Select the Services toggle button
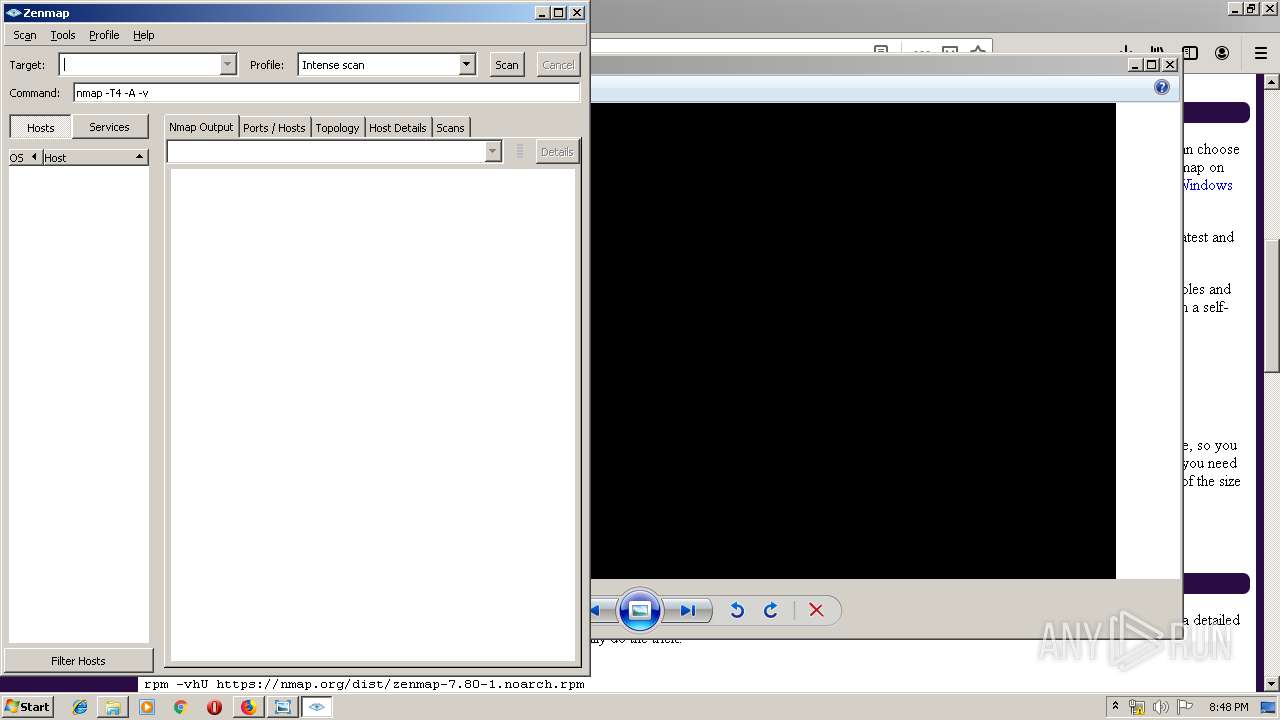The image size is (1280, 720). click(x=109, y=127)
